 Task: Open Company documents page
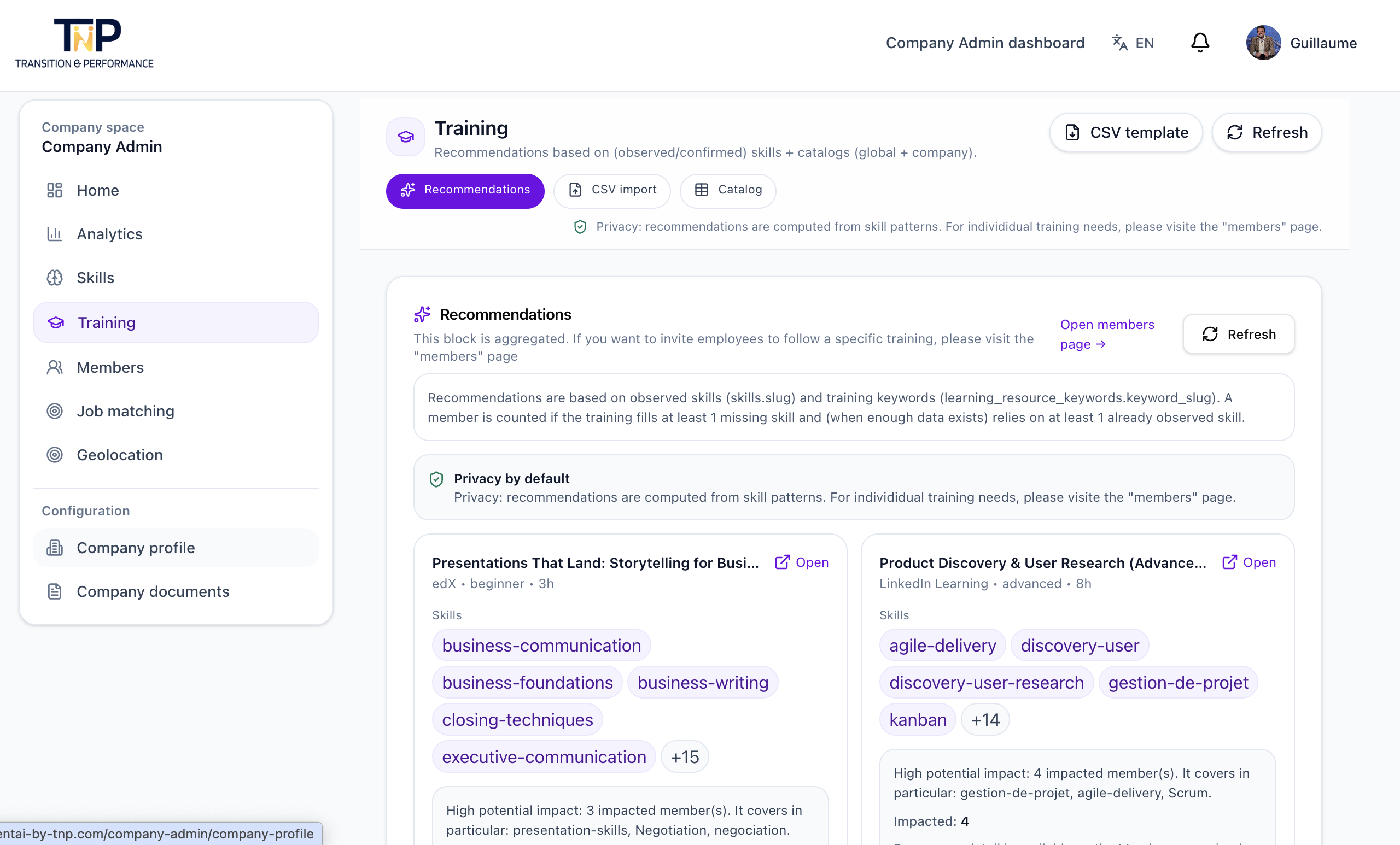[152, 591]
